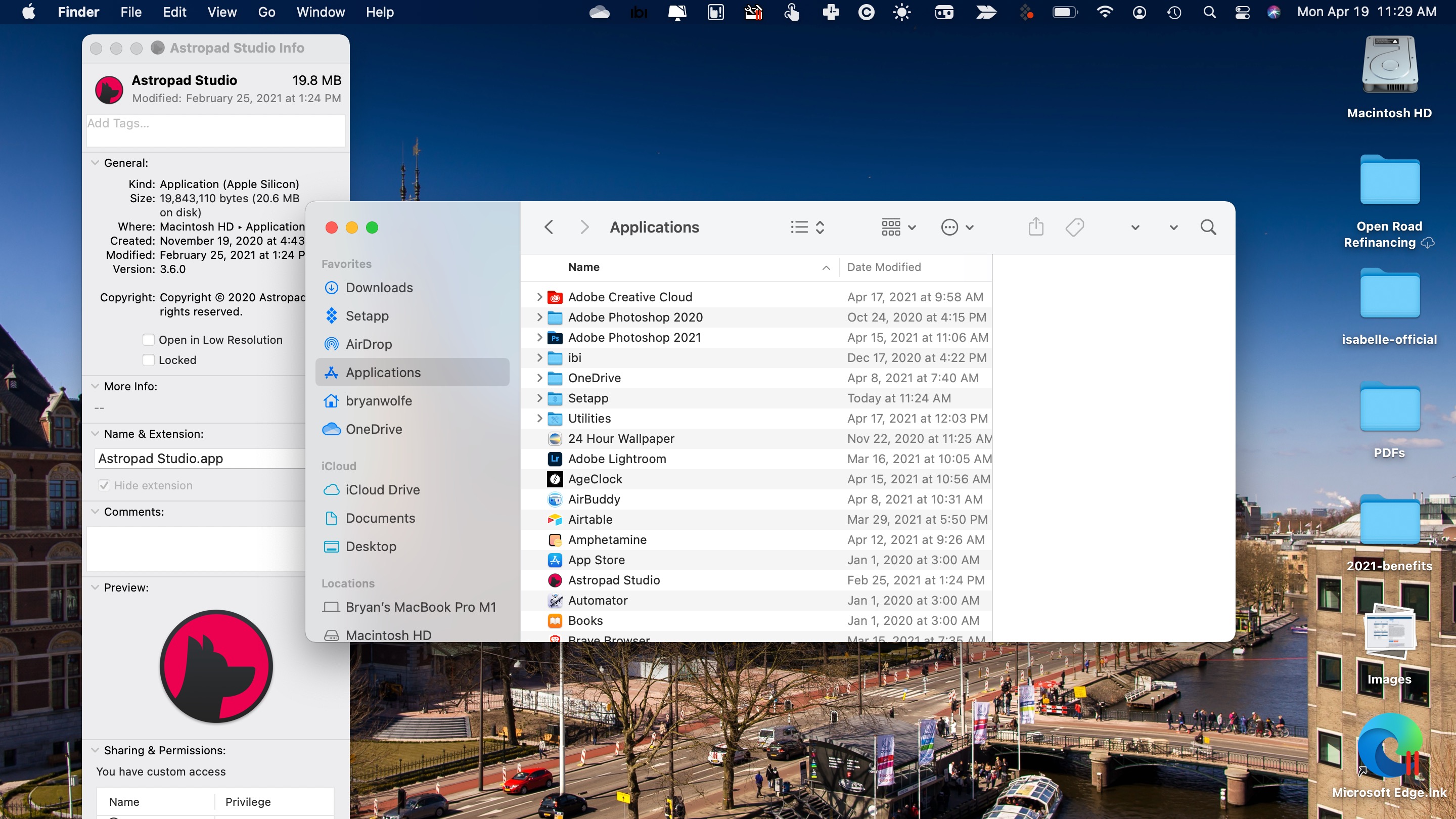This screenshot has height=819, width=1456.
Task: Open the Go menu
Action: pyautogui.click(x=266, y=12)
